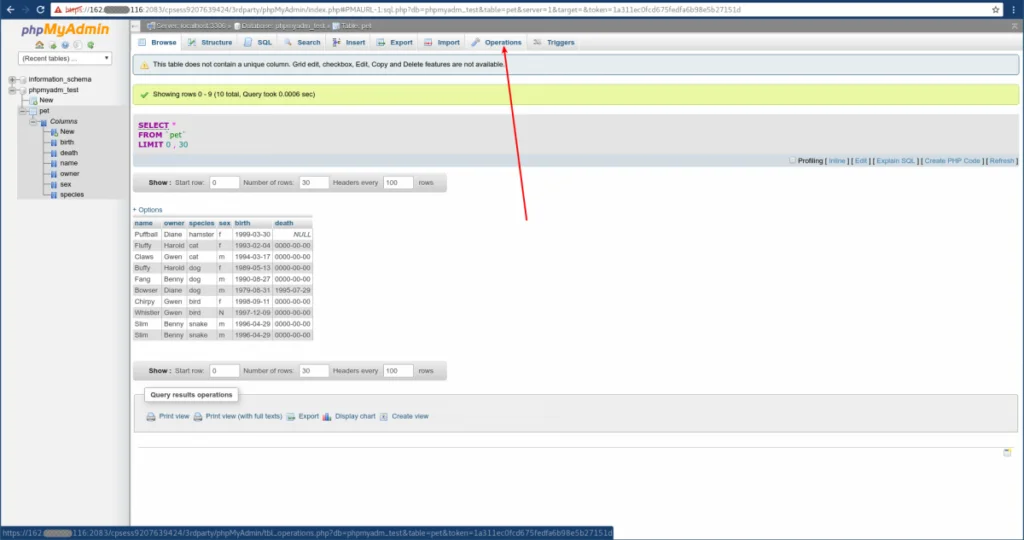Click the hamster species cell
Image resolution: width=1024 pixels, height=540 pixels.
201,234
